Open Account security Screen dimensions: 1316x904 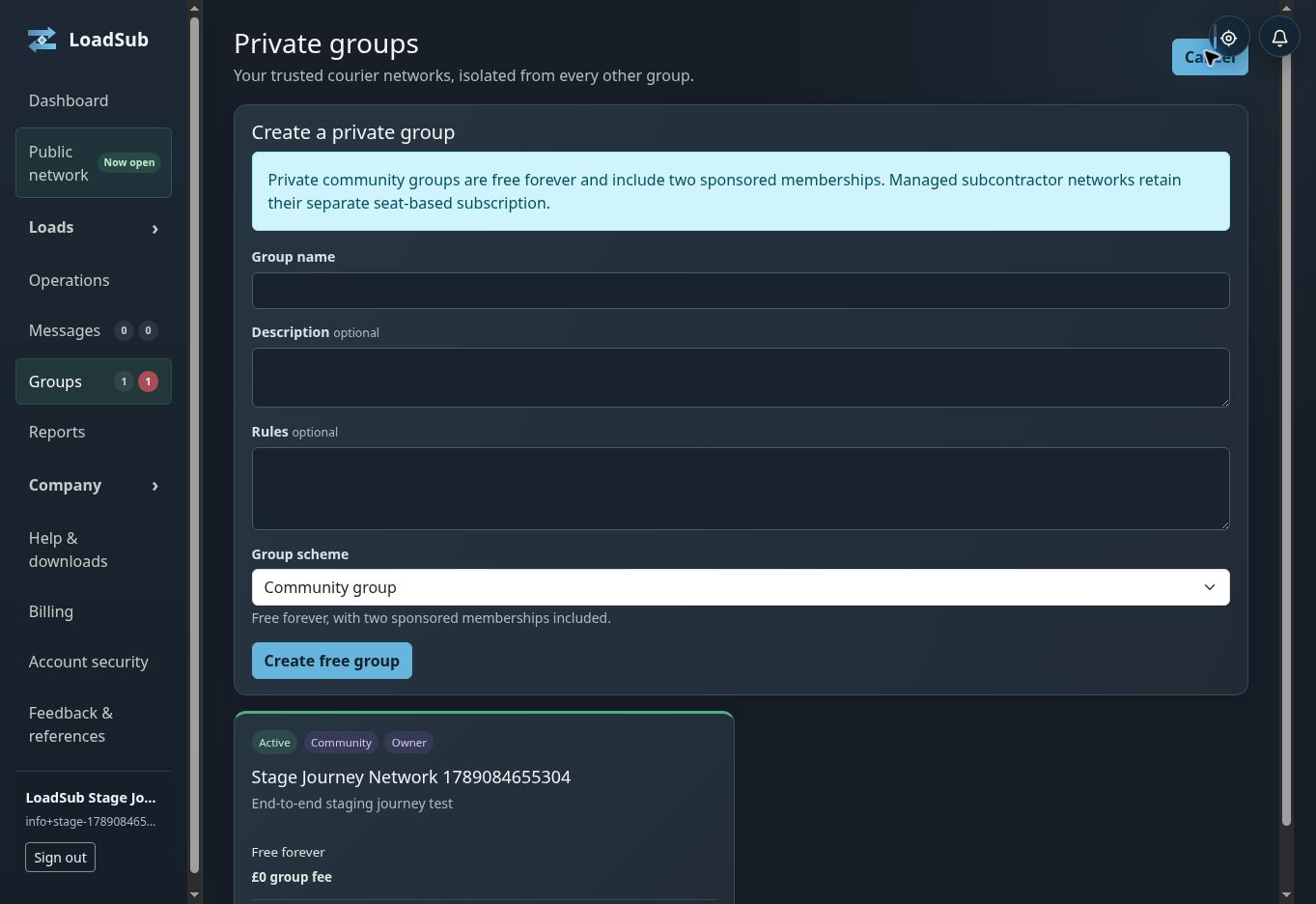94,662
